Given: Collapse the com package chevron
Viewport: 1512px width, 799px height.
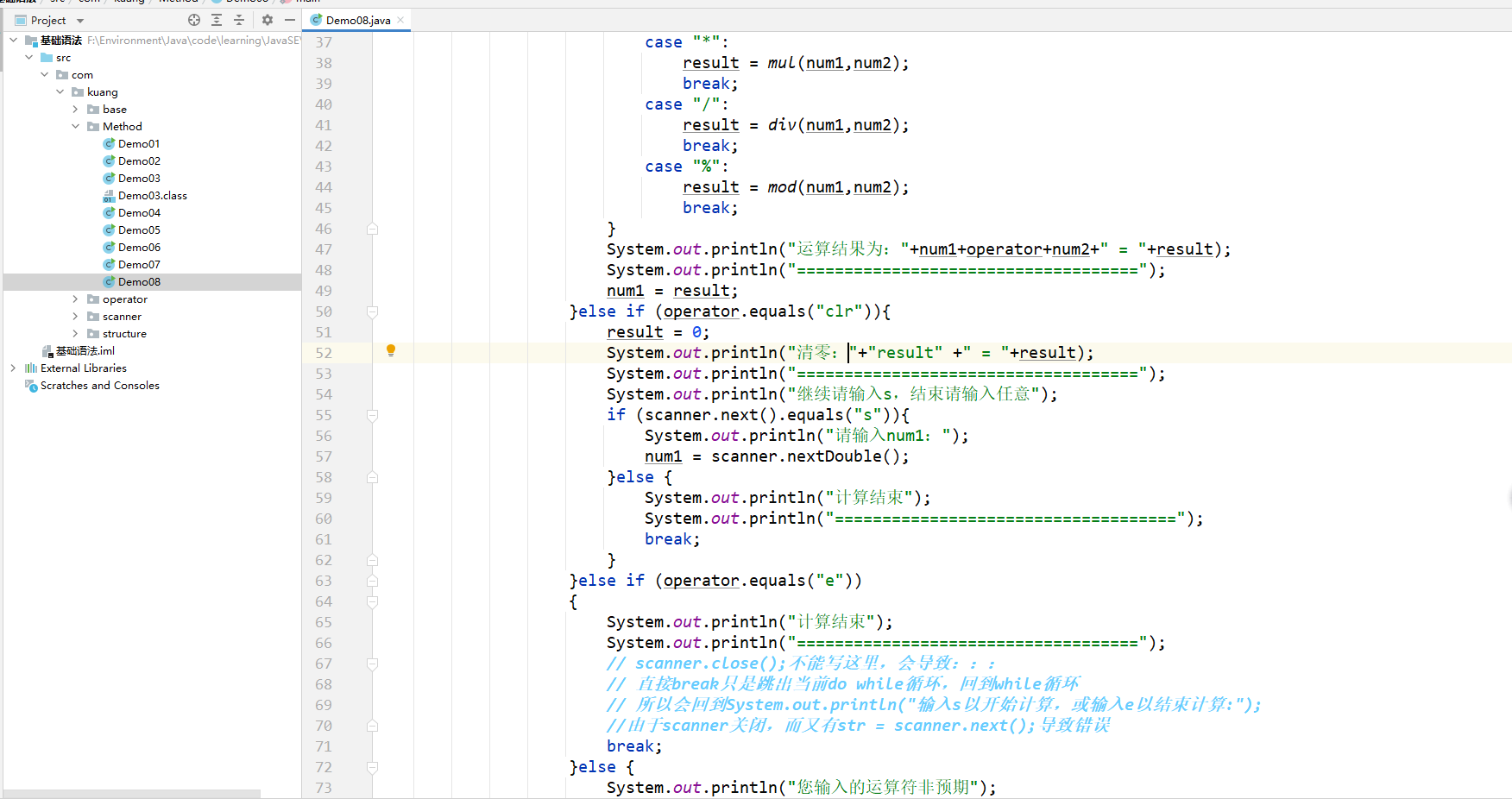Looking at the screenshot, I should [x=45, y=74].
